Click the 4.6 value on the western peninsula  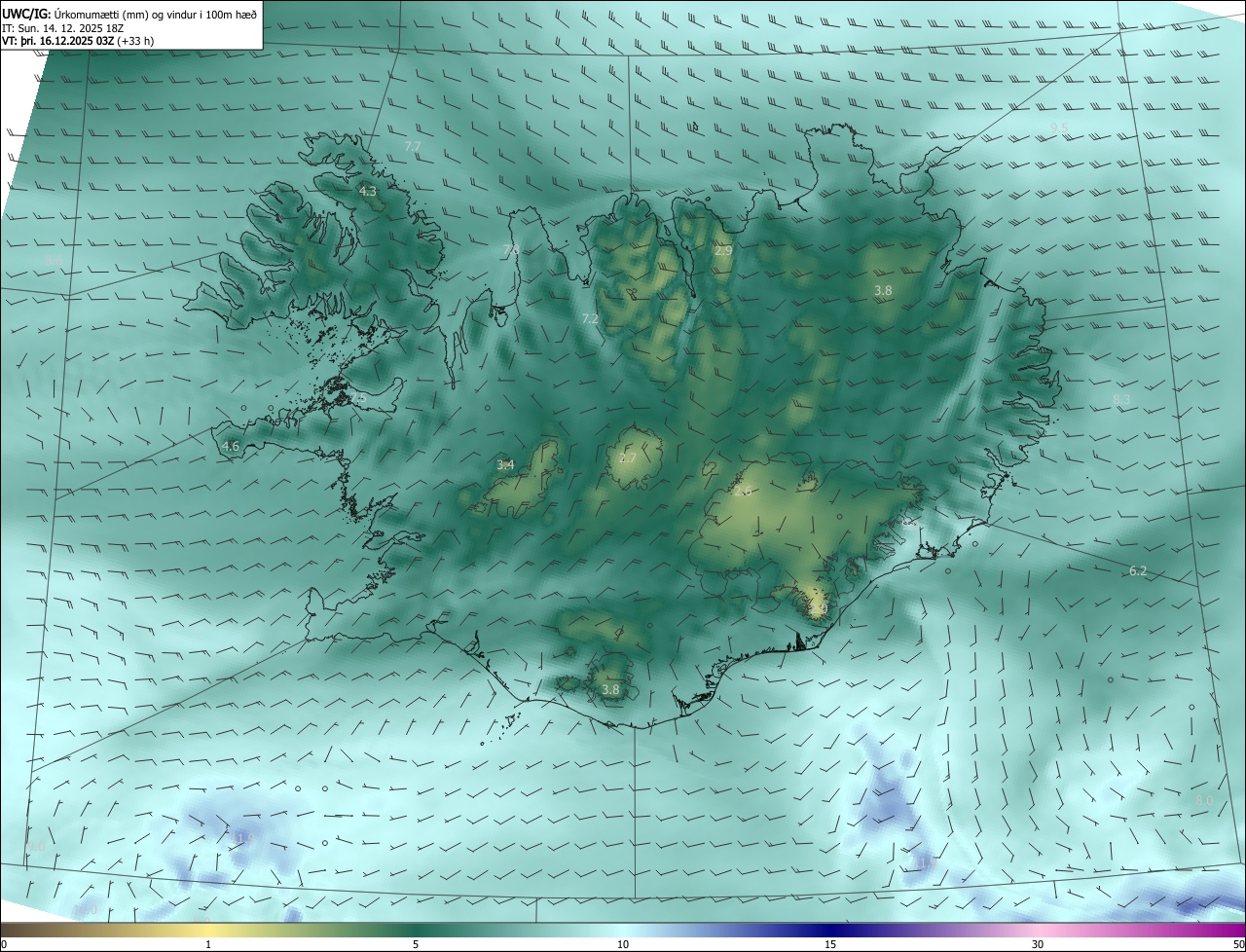pos(231,446)
